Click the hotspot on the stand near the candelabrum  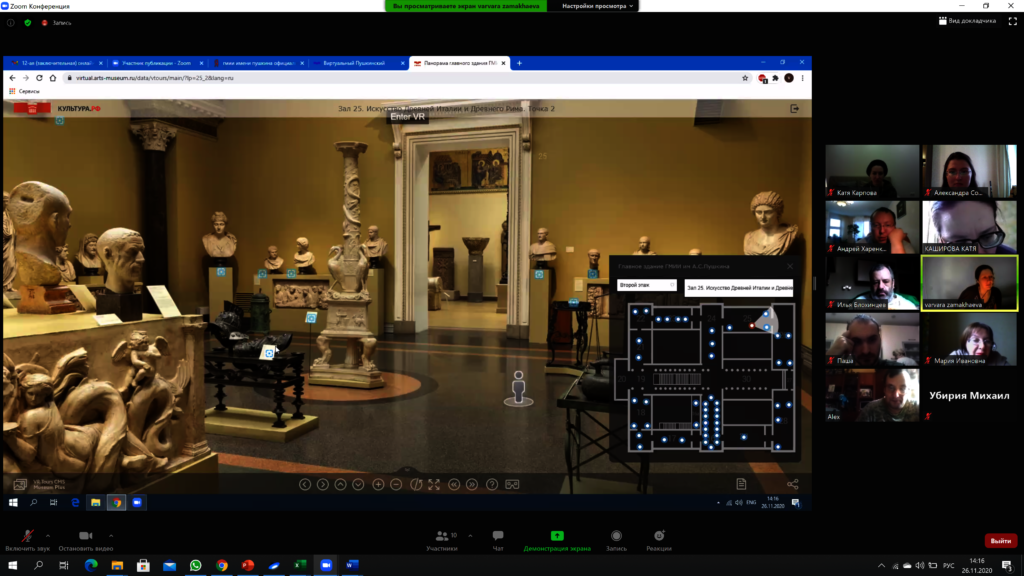tap(311, 318)
